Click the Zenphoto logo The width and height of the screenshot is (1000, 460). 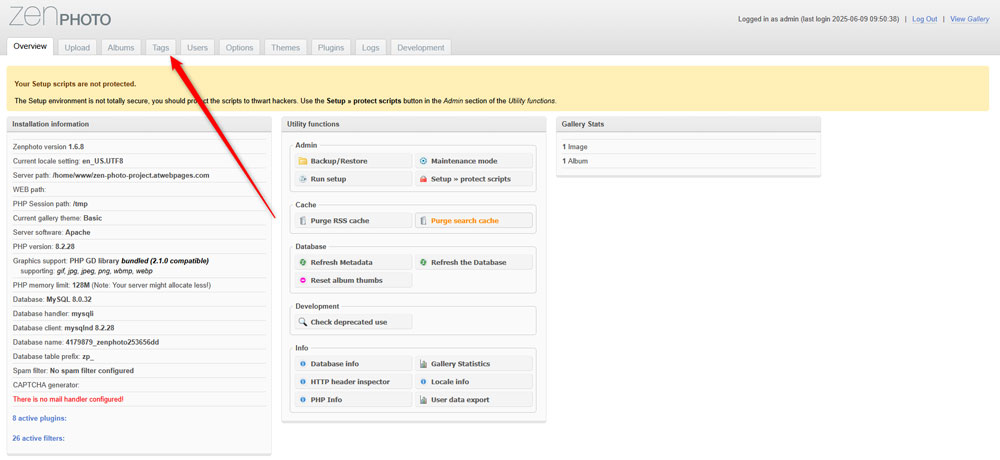(x=60, y=15)
